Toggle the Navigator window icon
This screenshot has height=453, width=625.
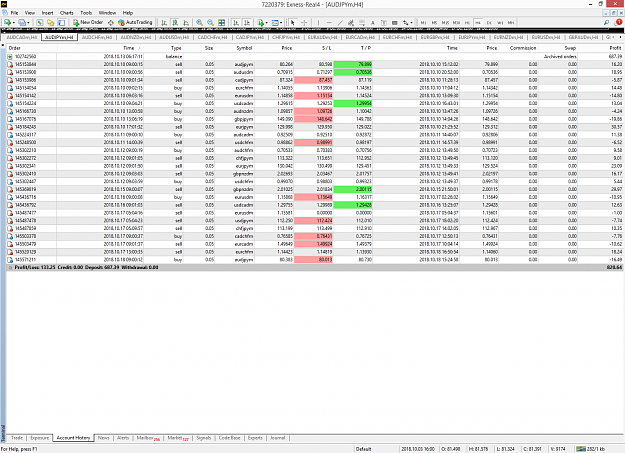(x=51, y=23)
